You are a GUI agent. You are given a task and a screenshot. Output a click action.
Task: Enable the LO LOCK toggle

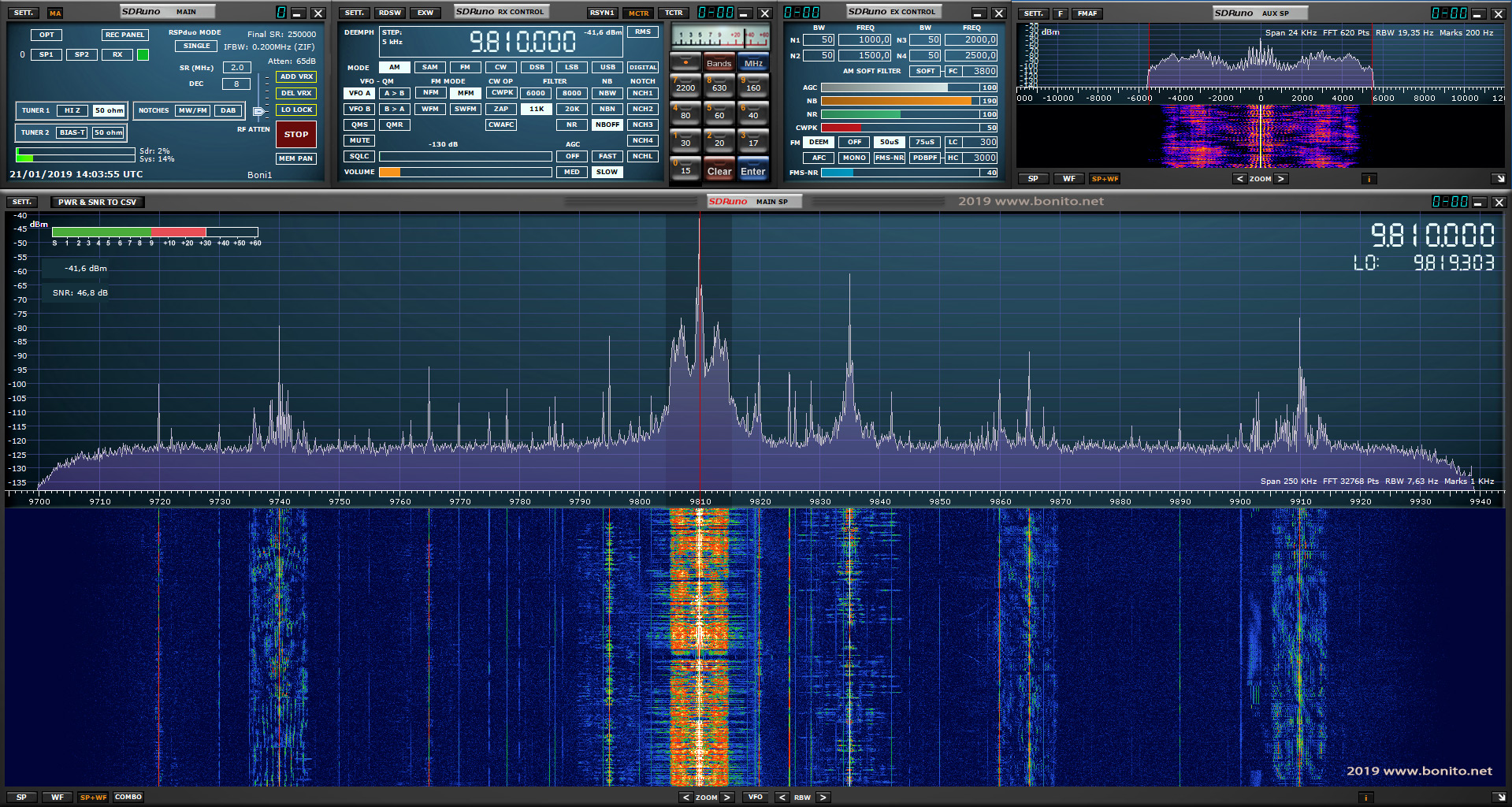tap(296, 110)
